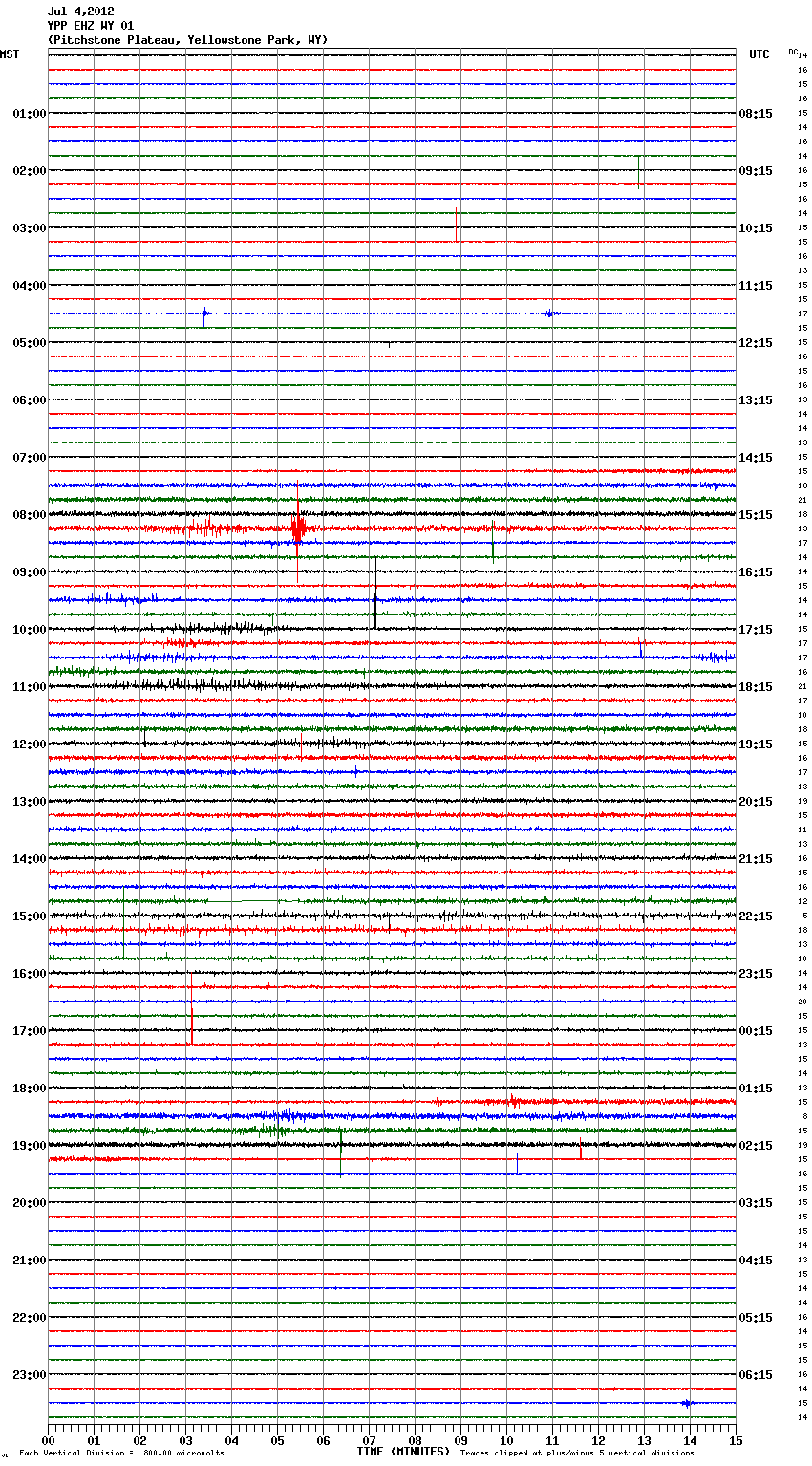Click the 17:15 UTC time label
Screen dimensions: 812x1466
click(756, 630)
